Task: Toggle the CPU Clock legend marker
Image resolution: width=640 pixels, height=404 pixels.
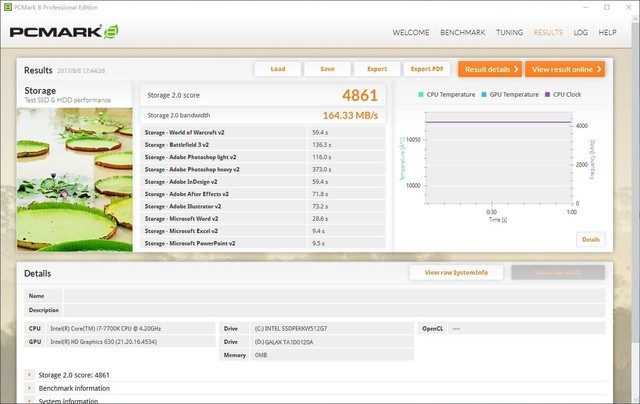Action: pos(548,95)
